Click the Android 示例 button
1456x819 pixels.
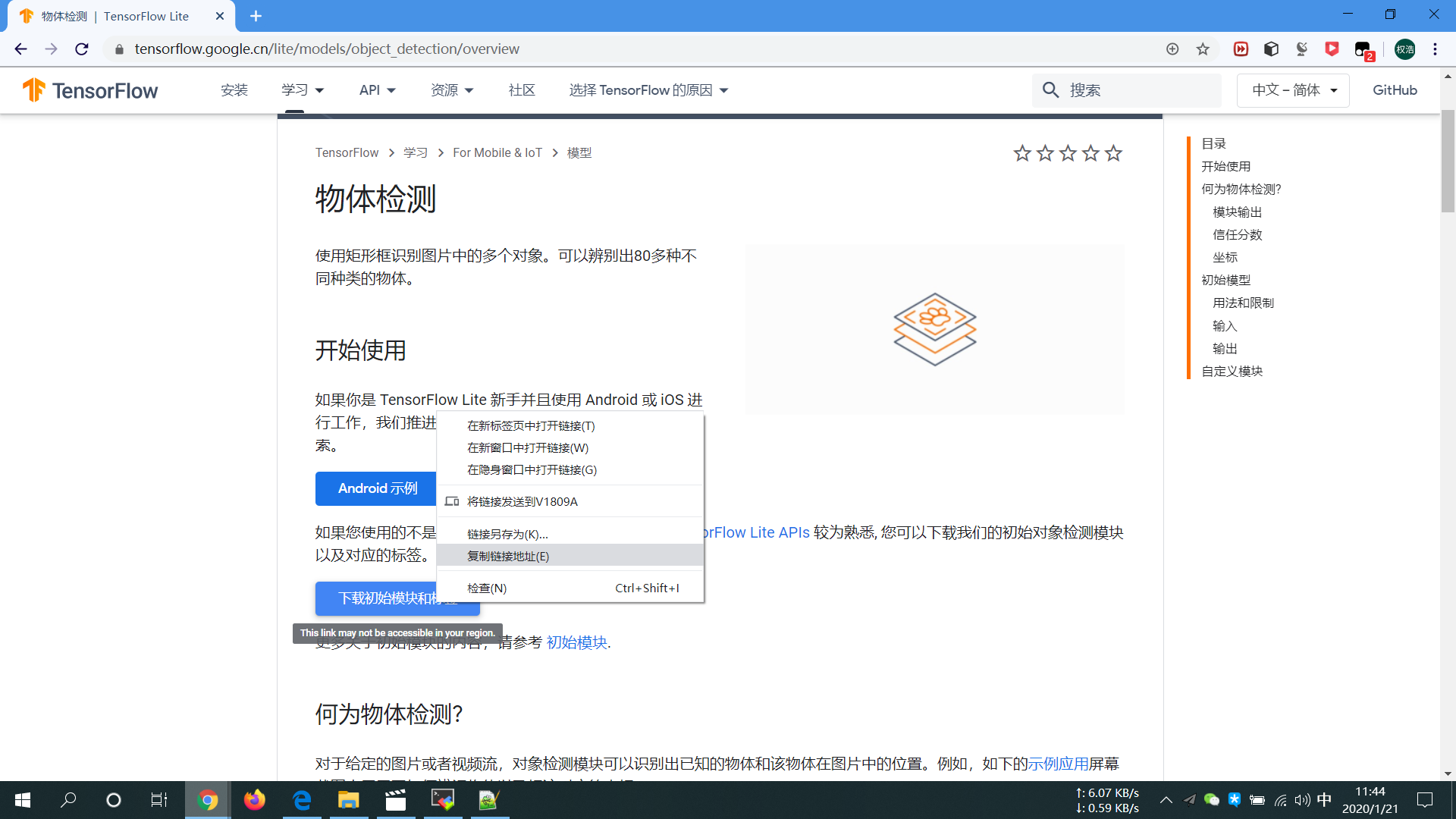click(x=378, y=488)
